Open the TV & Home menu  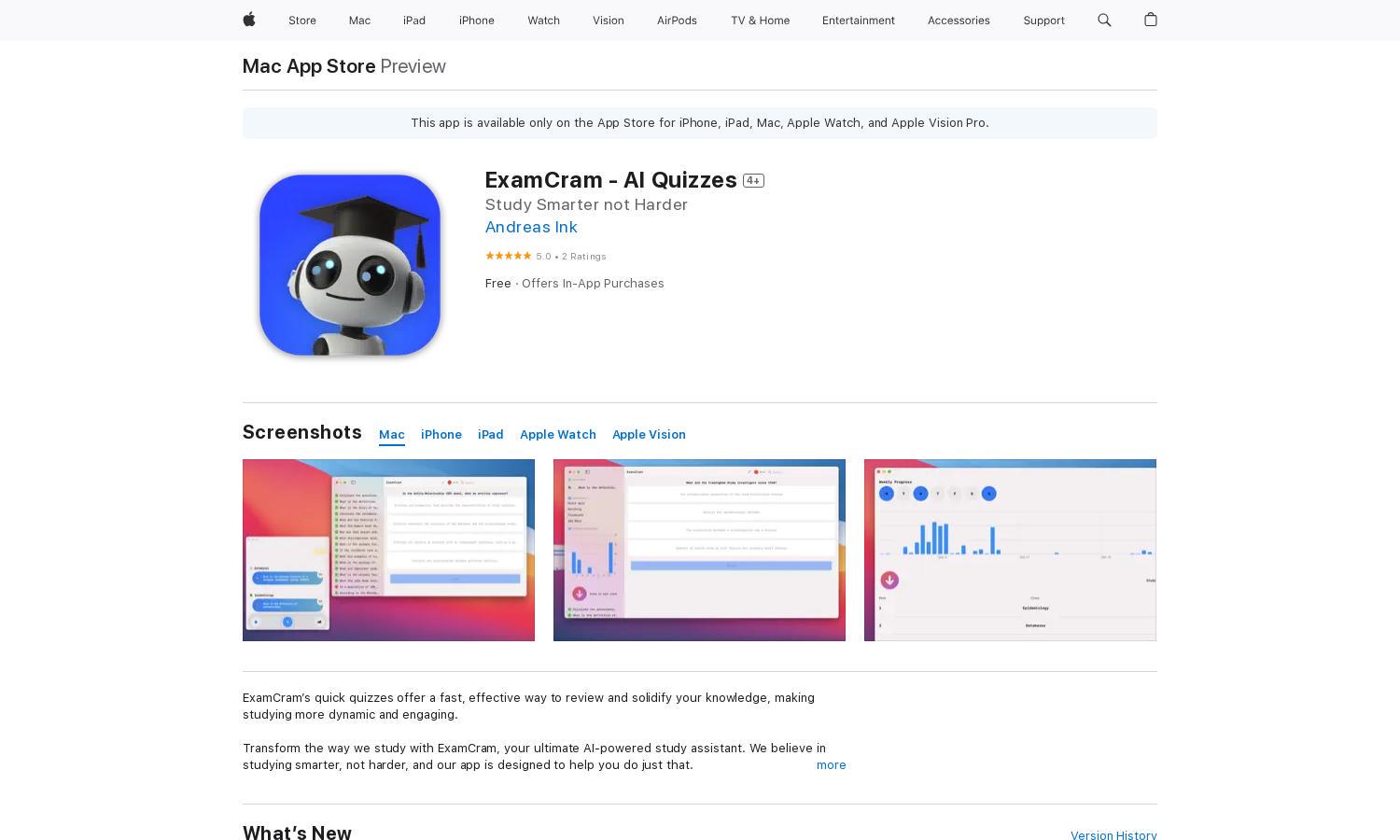coord(760,21)
